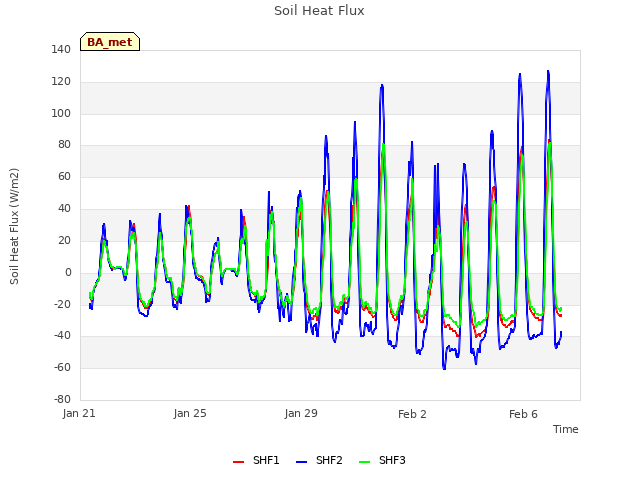Click the 100 y-axis tick label

click(x=61, y=113)
